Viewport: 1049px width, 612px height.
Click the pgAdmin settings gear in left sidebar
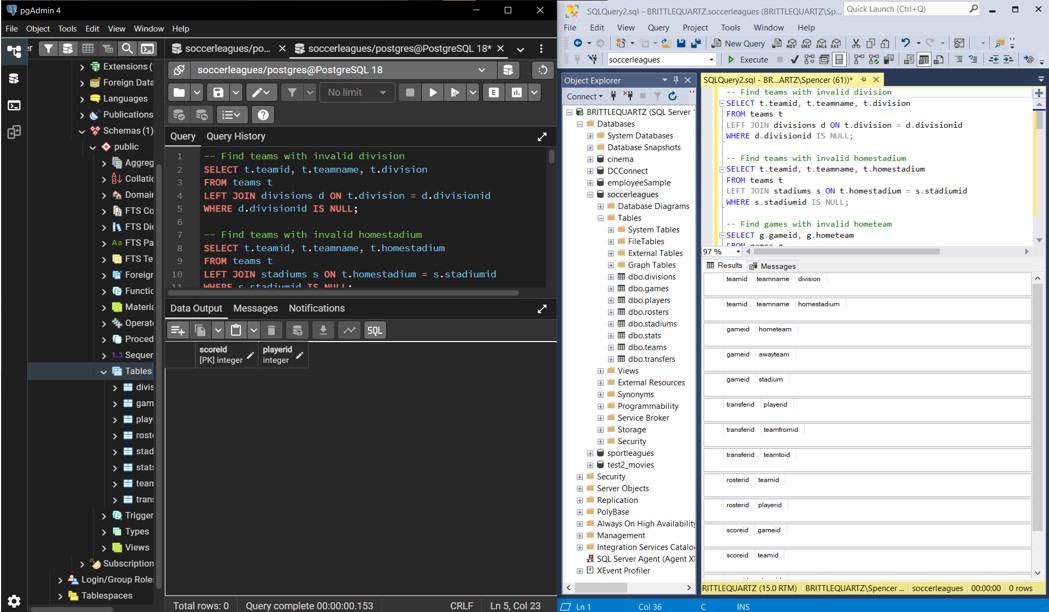[14, 600]
